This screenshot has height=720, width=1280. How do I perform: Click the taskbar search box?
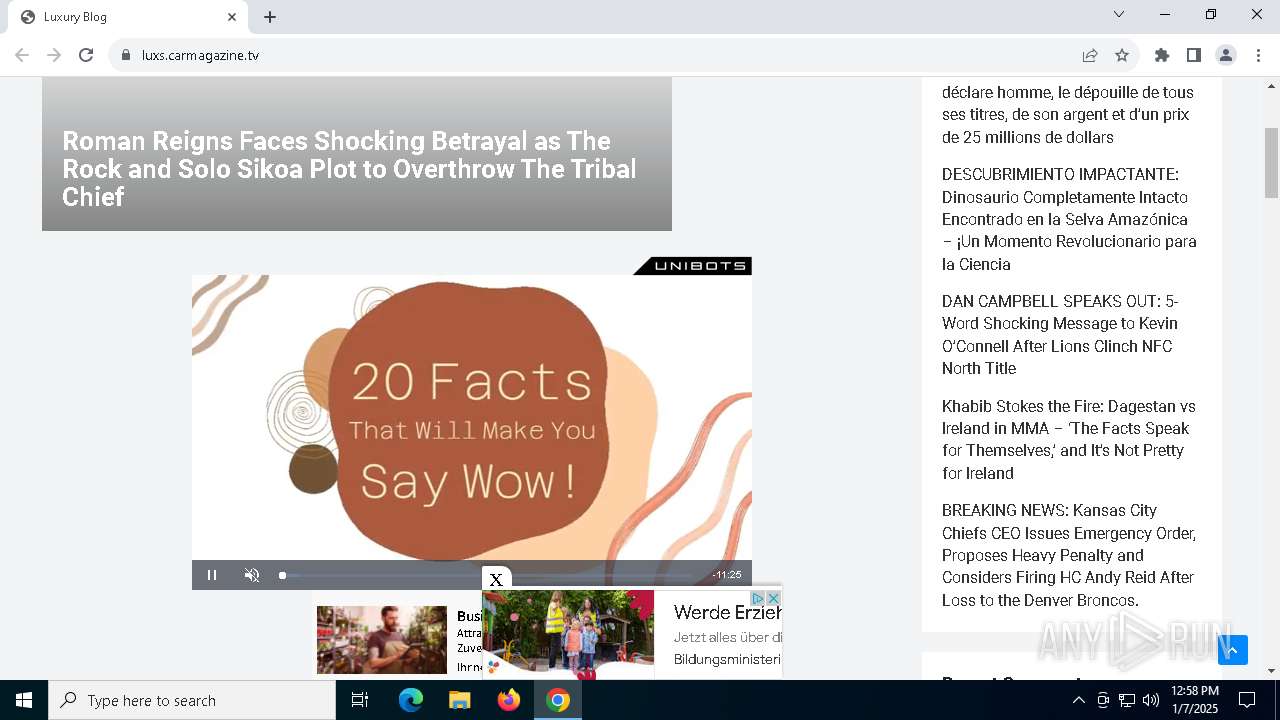pyautogui.click(x=192, y=700)
